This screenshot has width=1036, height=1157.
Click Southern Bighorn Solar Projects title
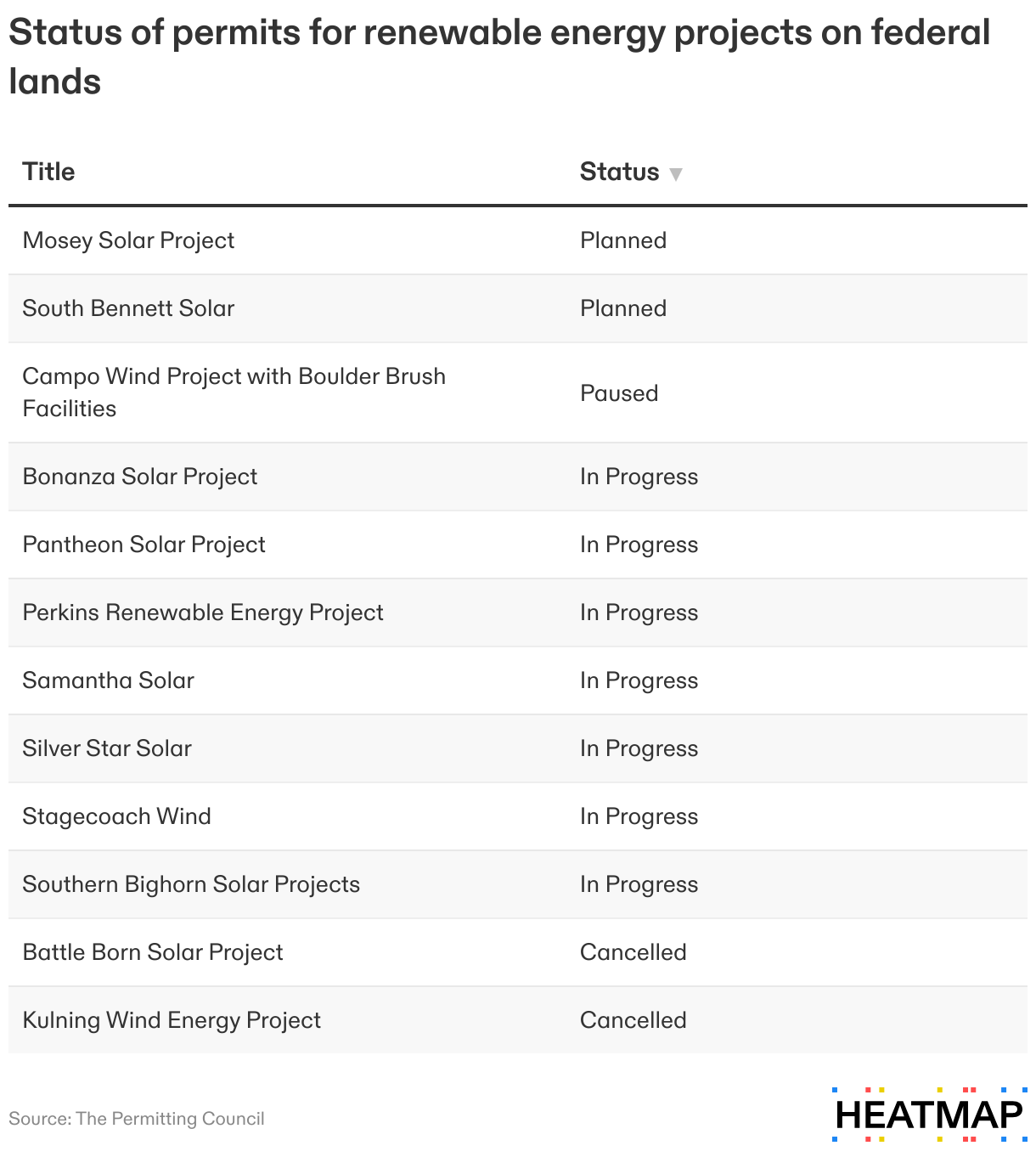(191, 884)
